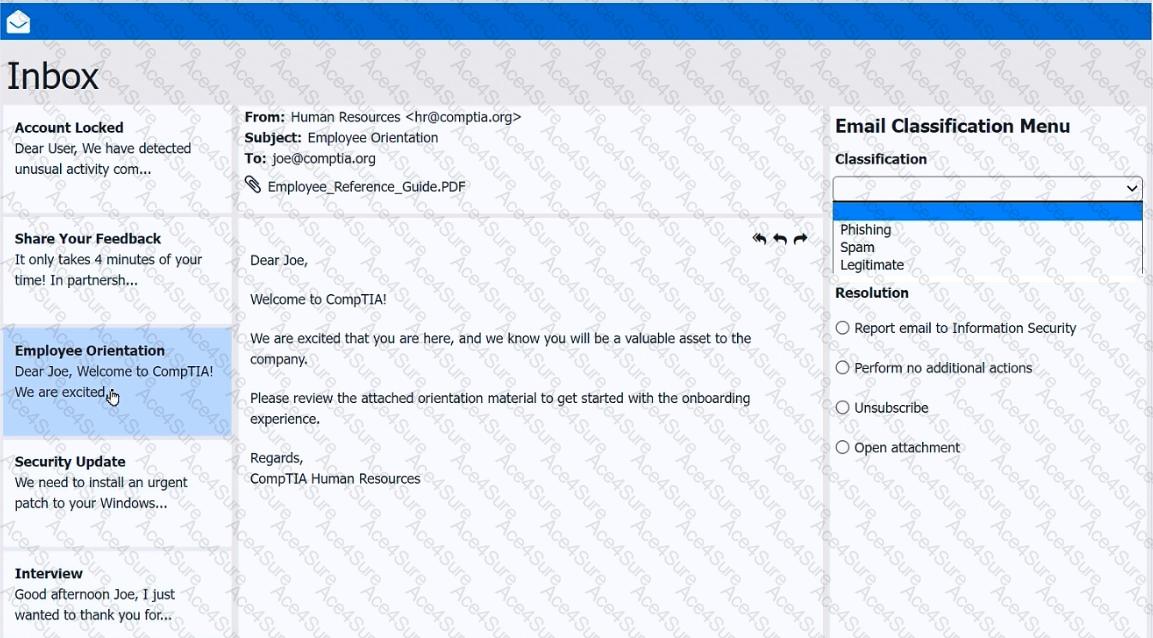Screen dimensions: 1153x638
Task: Click the single Reply arrow icon
Action: (780, 239)
